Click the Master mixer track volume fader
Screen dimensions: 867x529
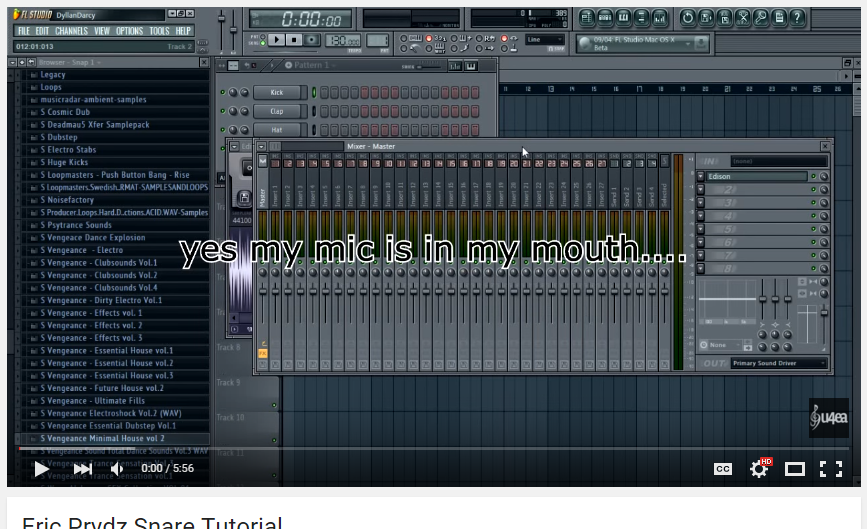coord(263,291)
